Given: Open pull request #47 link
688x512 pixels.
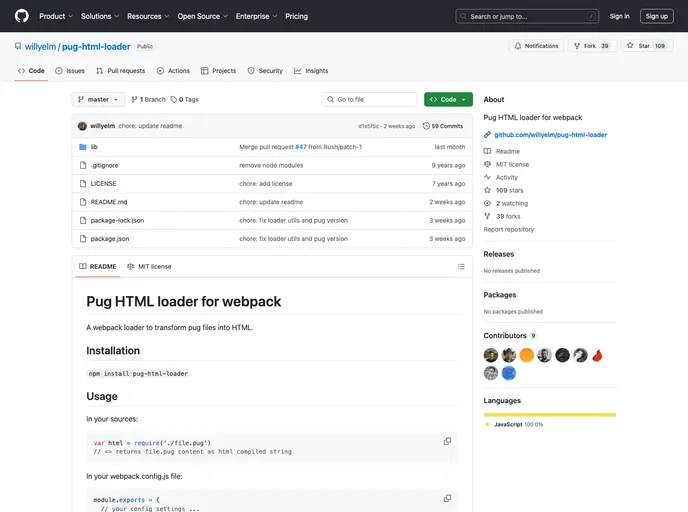Looking at the screenshot, I should point(301,147).
